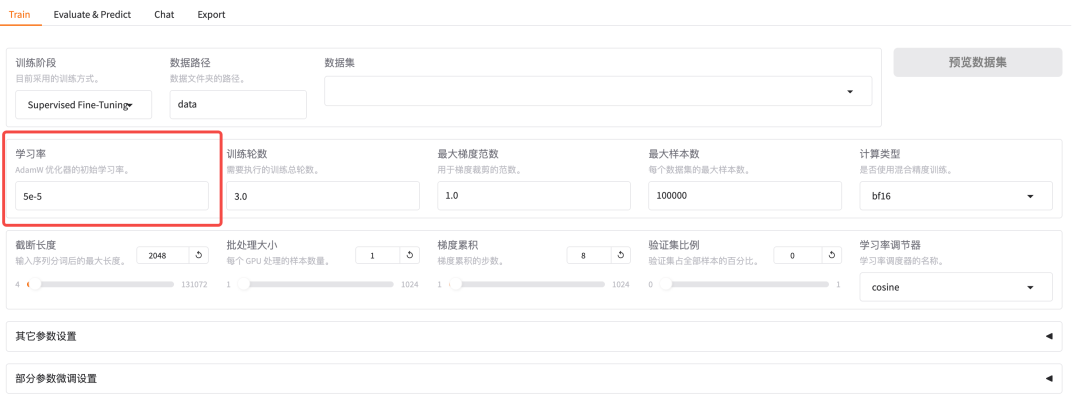Click the 131072 maximum label of 截断长度
Viewport: 1080px width, 401px height.
194,284
